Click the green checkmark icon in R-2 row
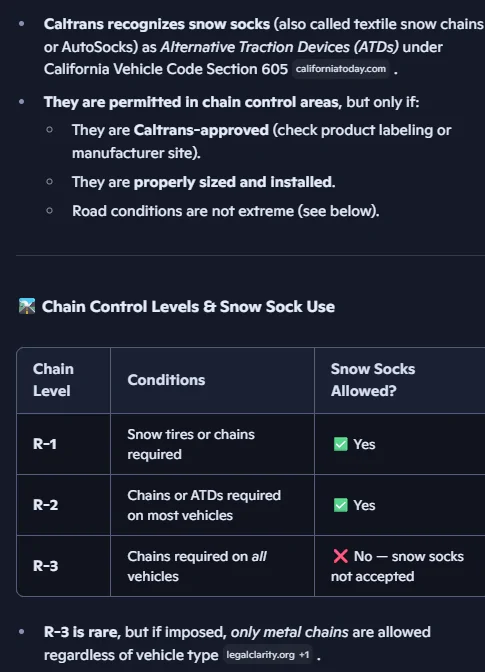The image size is (485, 672). tap(341, 505)
